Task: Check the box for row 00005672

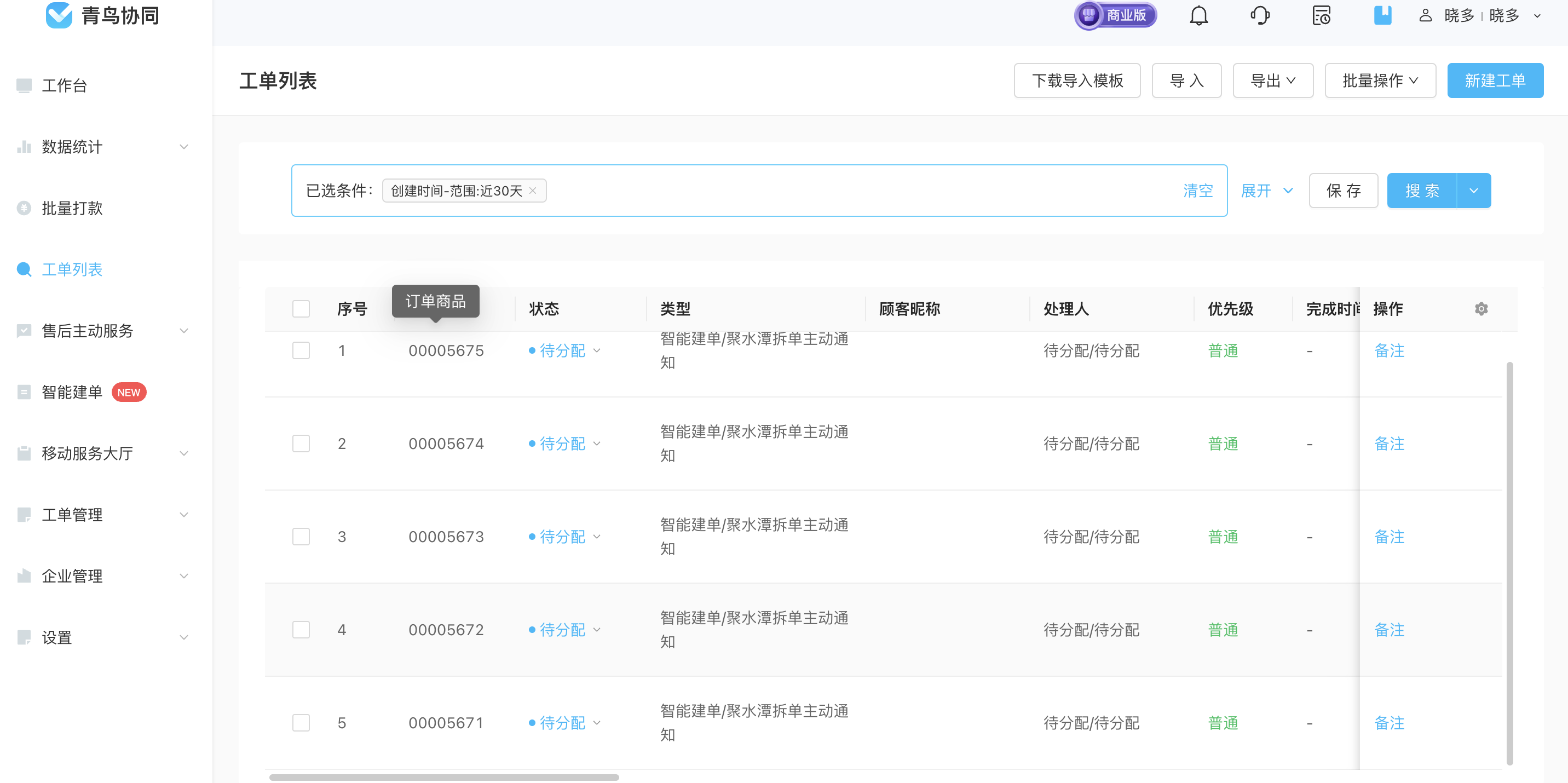Action: (x=301, y=630)
